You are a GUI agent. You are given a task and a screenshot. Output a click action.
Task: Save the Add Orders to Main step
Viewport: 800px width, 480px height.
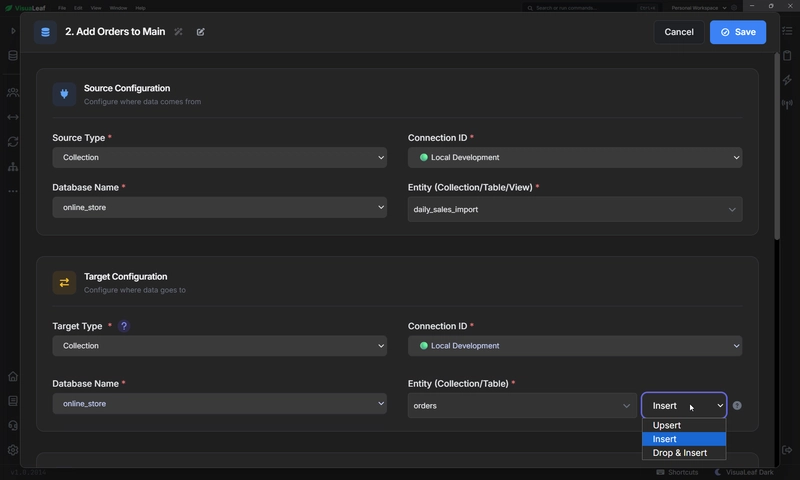(738, 32)
